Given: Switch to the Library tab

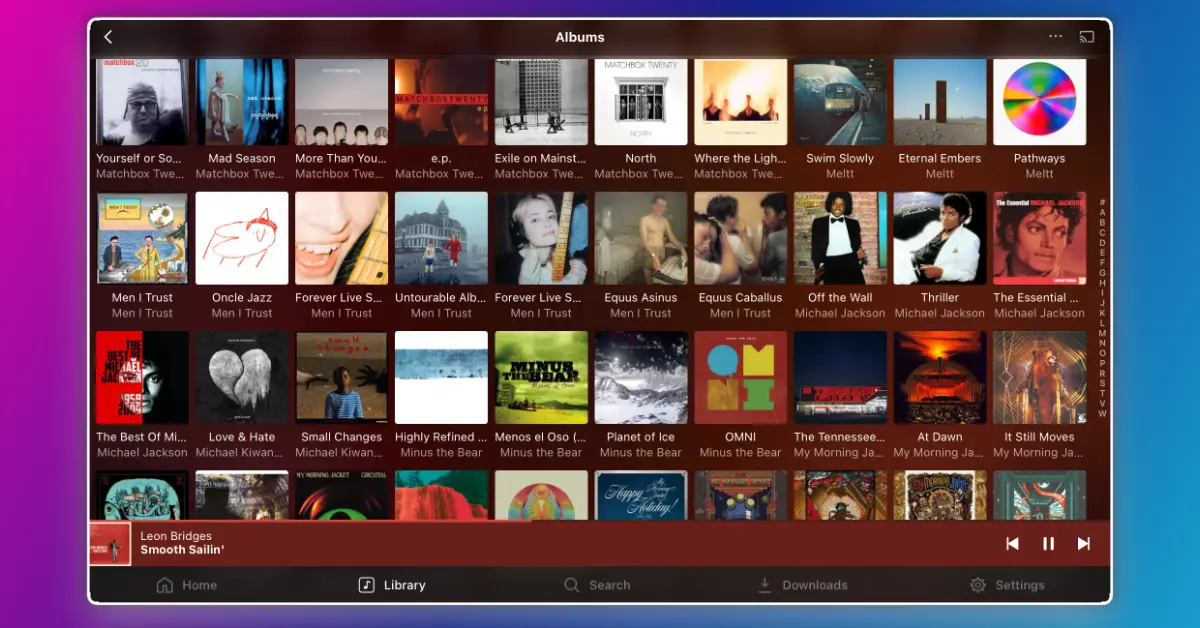Looking at the screenshot, I should (x=392, y=585).
